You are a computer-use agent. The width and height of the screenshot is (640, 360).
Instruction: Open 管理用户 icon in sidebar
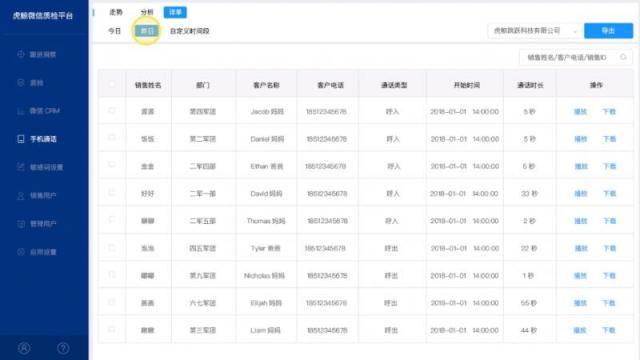tap(21, 224)
